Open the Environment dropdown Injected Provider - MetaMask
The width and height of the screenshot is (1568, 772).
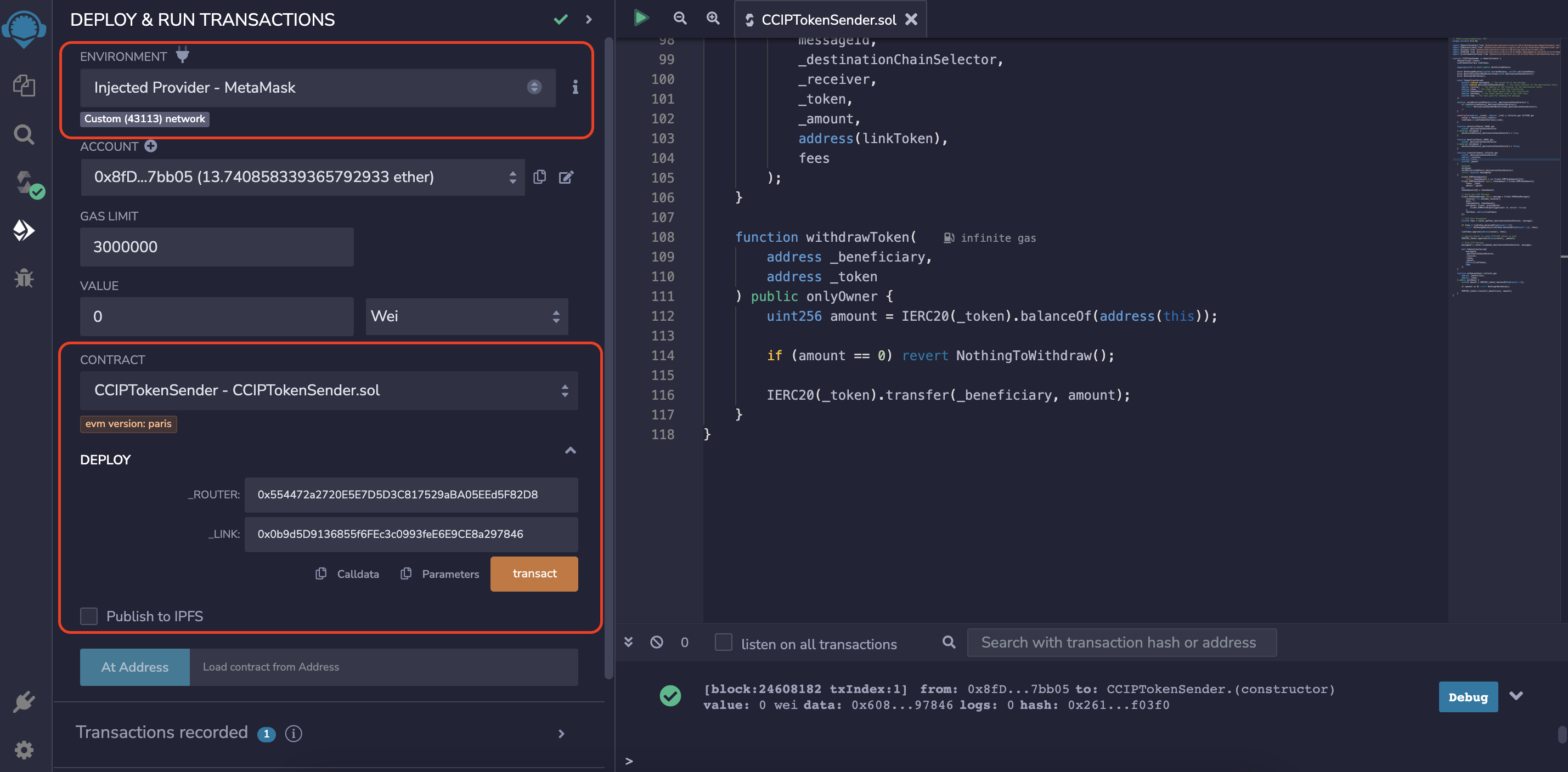(317, 88)
